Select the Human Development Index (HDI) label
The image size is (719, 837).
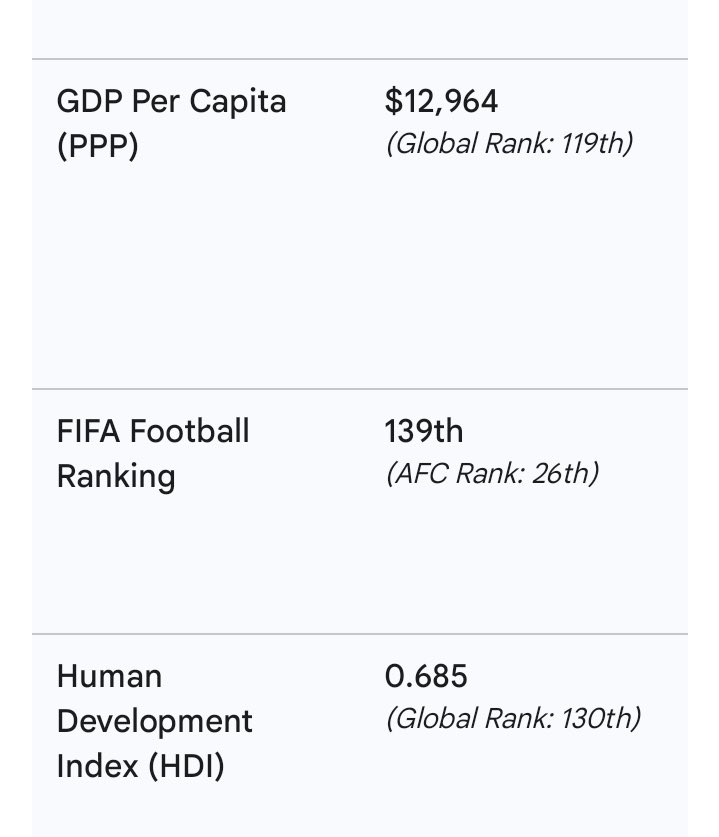click(154, 721)
